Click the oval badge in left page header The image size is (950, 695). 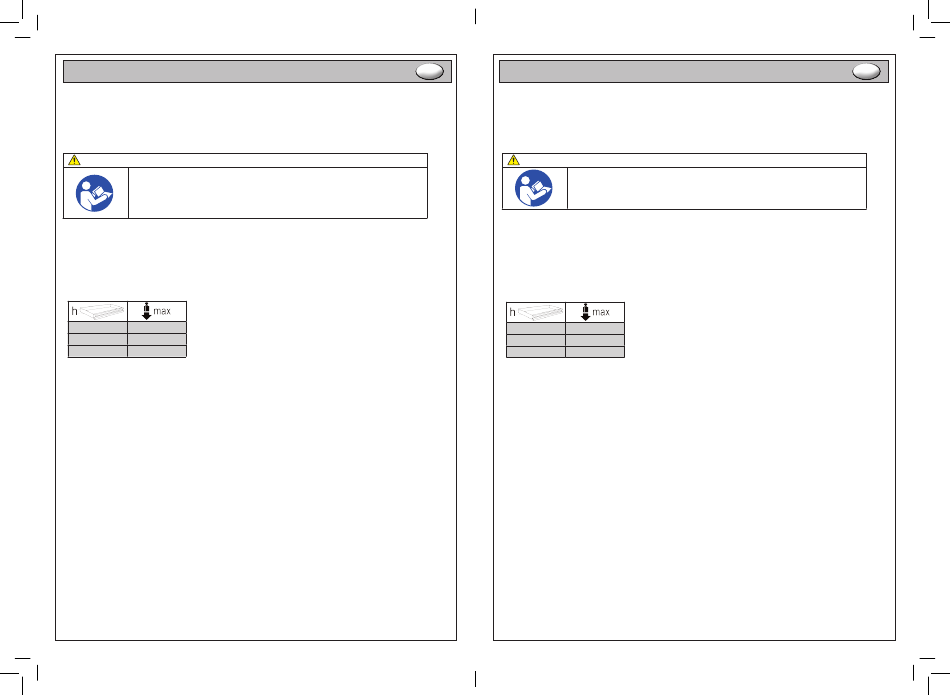(x=430, y=71)
